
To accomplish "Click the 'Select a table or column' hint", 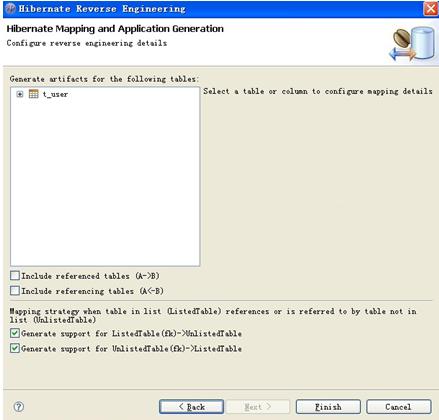I will (x=318, y=91).
